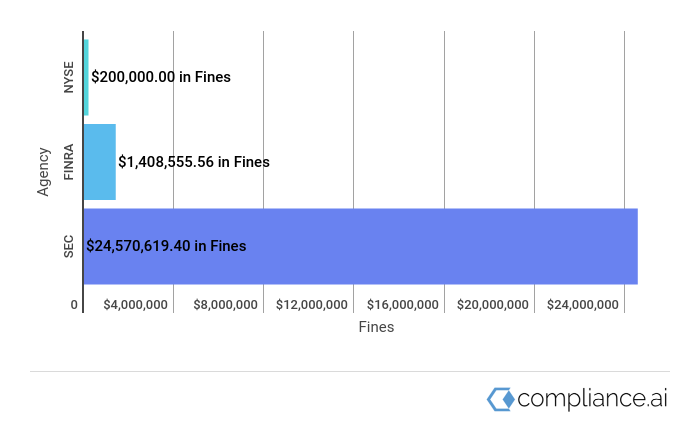Click the $4,000,000 axis tick label

tap(135, 305)
